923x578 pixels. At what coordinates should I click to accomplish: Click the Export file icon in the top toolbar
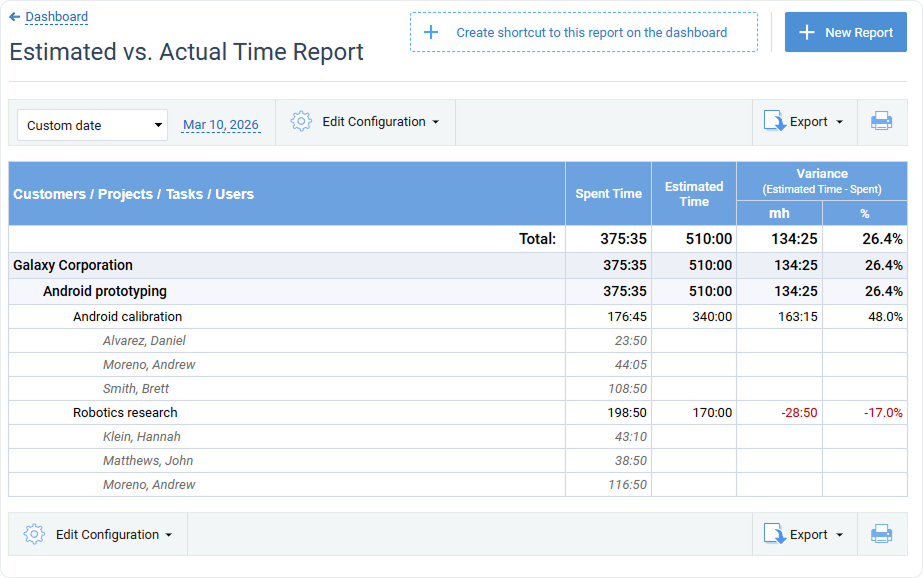click(x=771, y=119)
